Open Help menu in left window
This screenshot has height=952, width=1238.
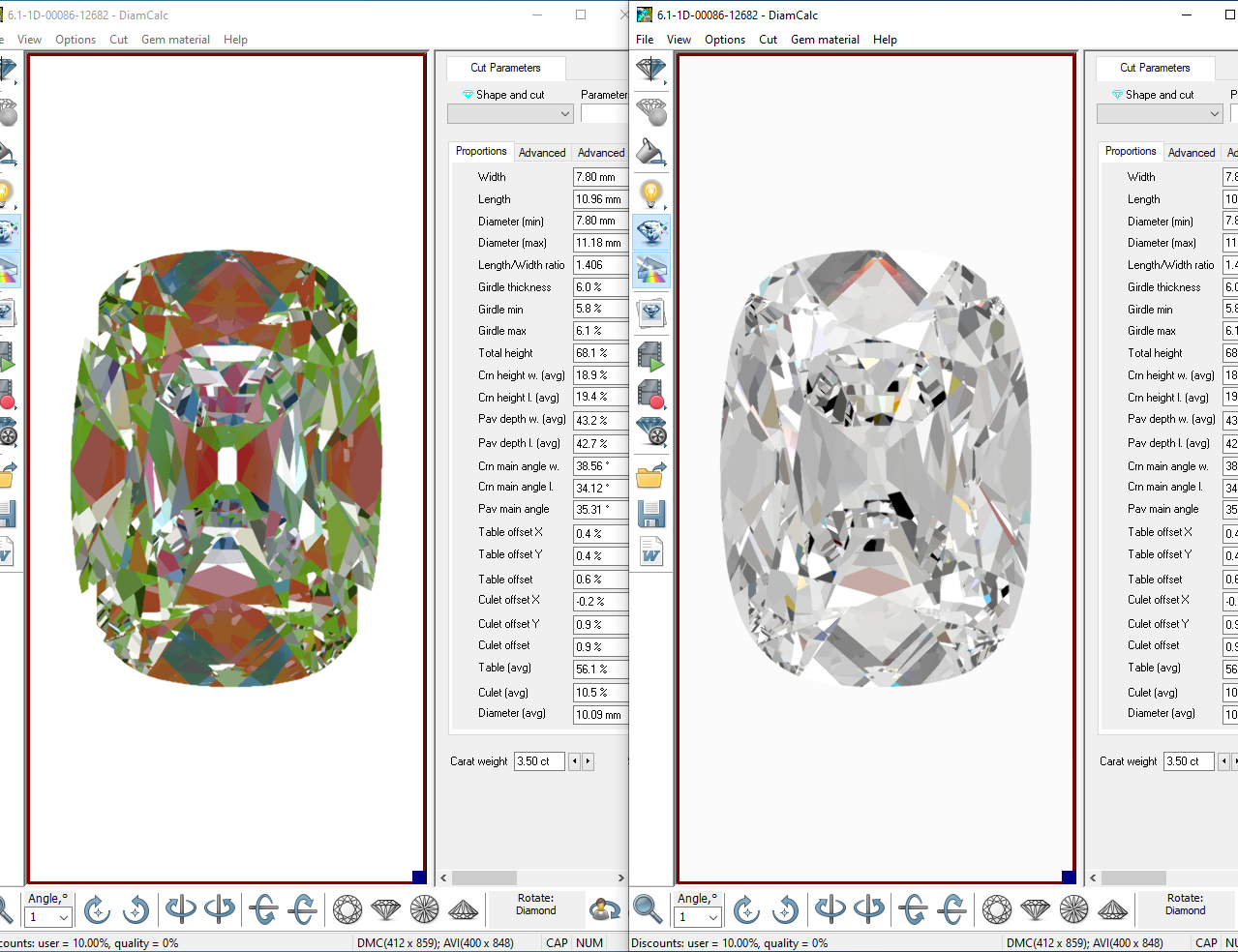[x=235, y=40]
